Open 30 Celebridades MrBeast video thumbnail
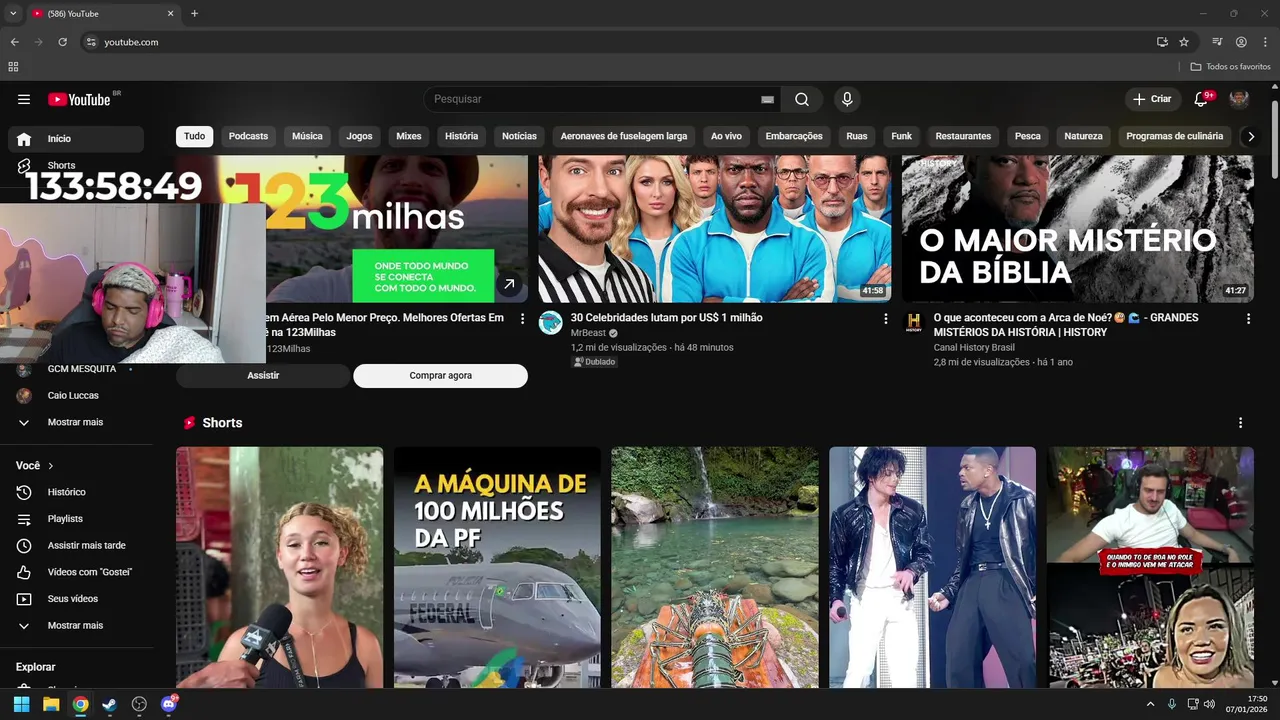 [x=715, y=229]
